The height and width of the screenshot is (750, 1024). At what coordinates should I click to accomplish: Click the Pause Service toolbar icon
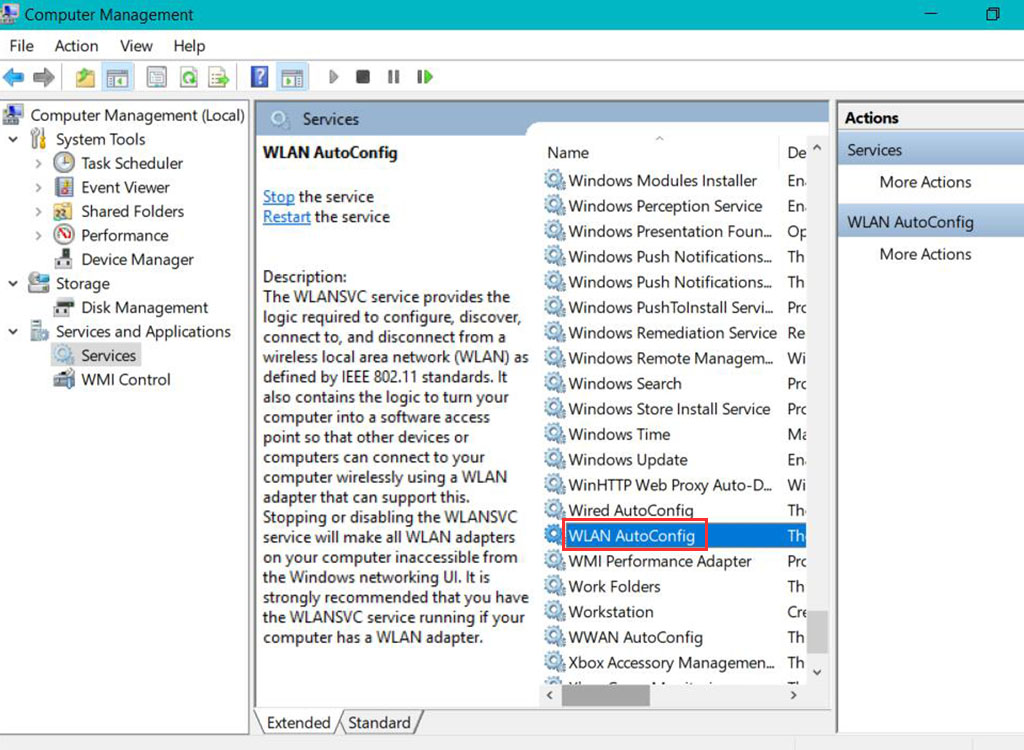click(393, 77)
